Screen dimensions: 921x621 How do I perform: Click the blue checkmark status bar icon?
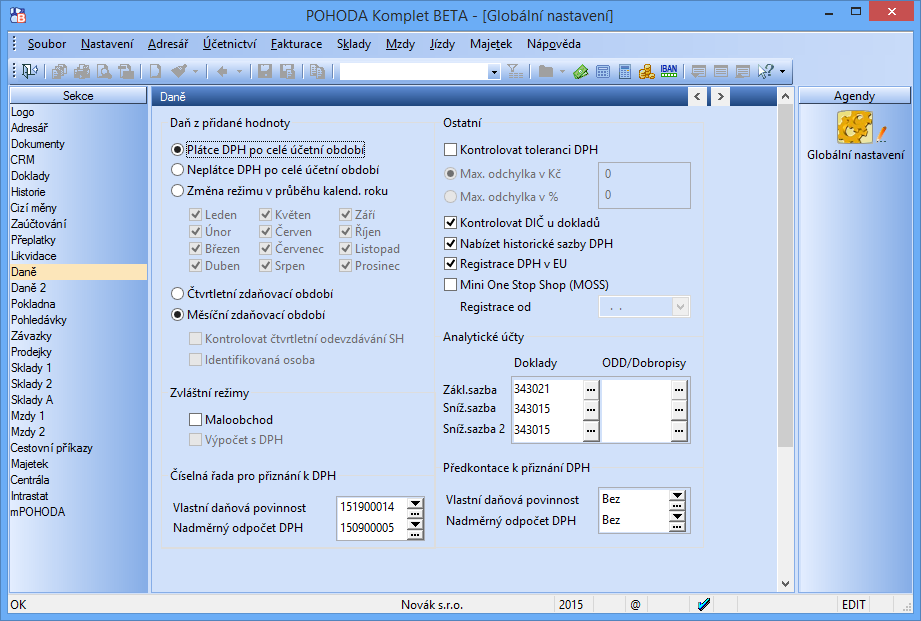click(x=704, y=604)
